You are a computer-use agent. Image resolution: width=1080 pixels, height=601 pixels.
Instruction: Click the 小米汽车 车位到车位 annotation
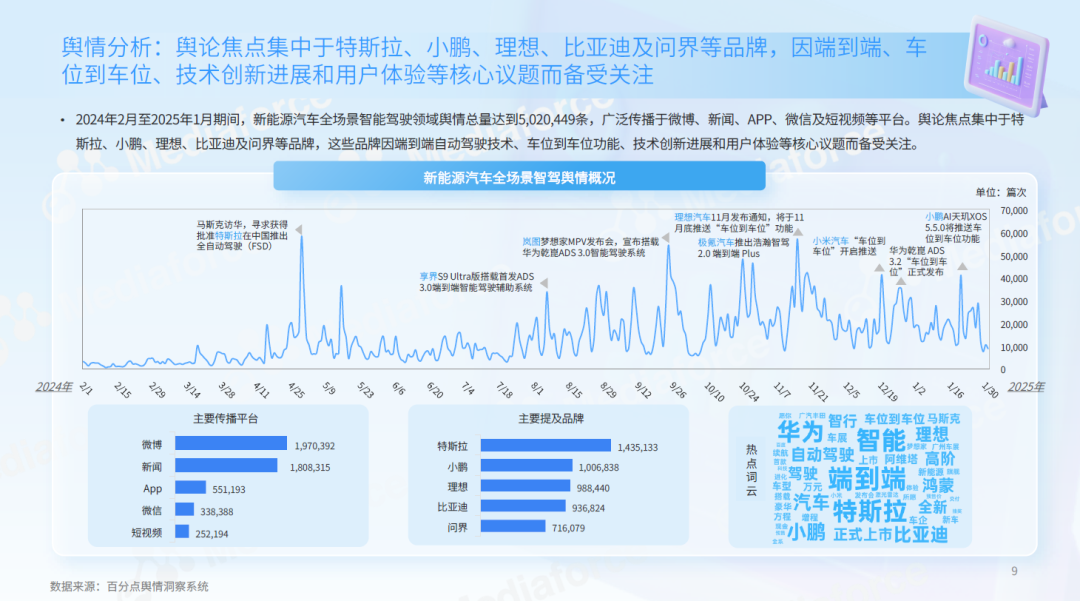pyautogui.click(x=849, y=246)
